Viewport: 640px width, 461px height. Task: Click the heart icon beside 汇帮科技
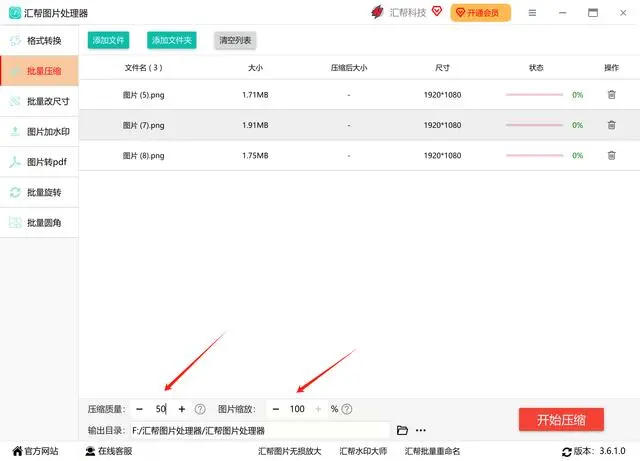(x=437, y=11)
